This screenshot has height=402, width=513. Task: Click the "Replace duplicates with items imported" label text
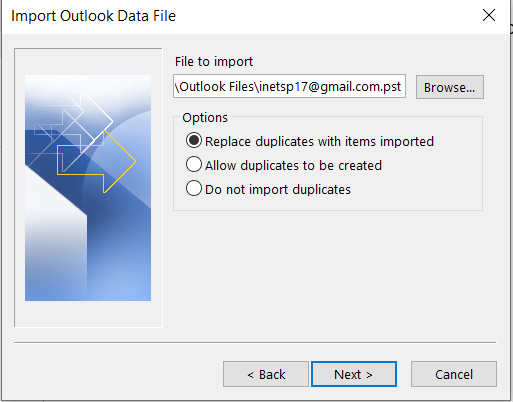point(319,141)
